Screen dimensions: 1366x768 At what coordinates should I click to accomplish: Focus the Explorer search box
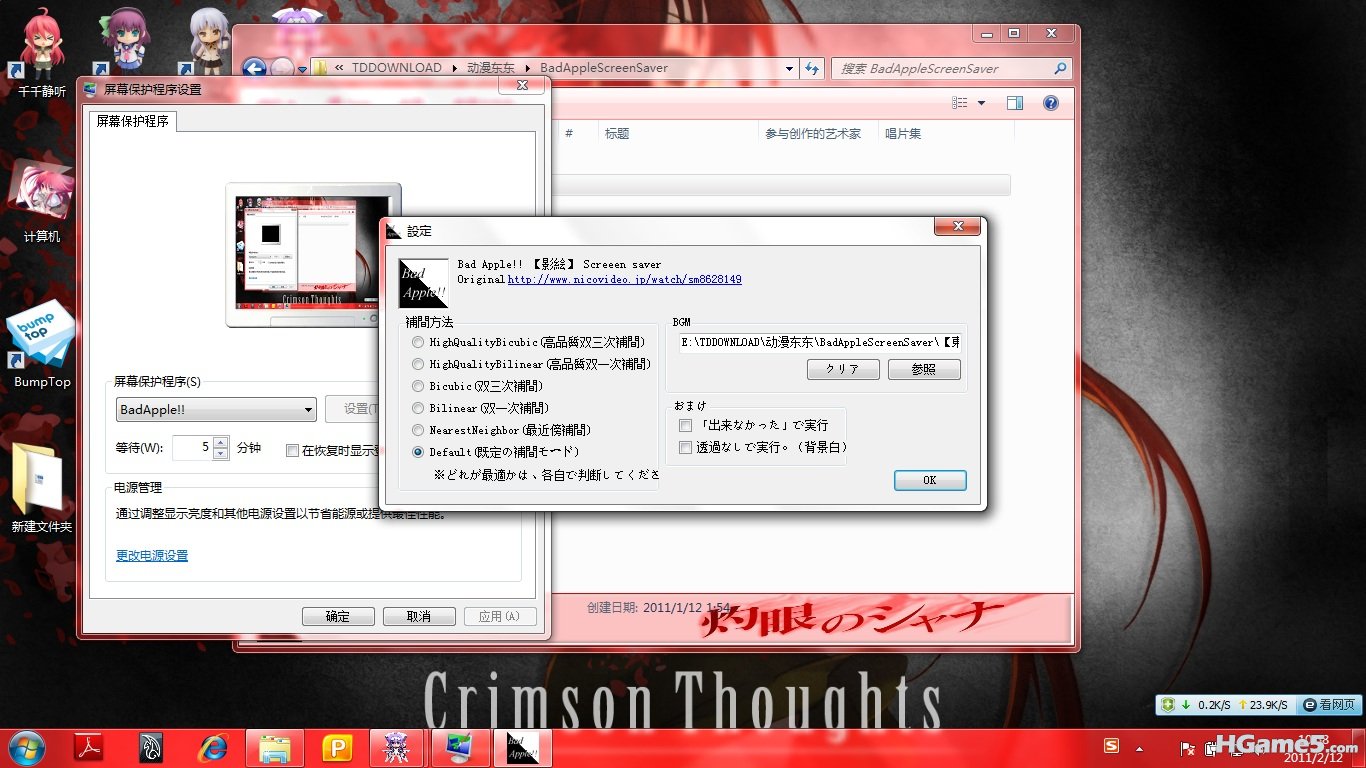pos(942,69)
